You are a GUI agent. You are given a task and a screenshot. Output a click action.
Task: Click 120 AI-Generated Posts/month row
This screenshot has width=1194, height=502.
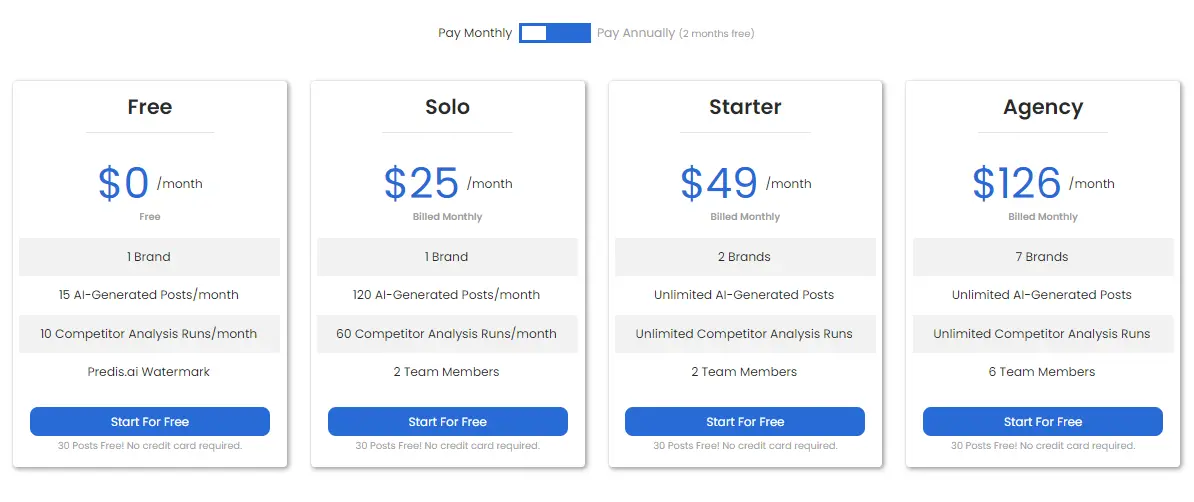click(447, 295)
